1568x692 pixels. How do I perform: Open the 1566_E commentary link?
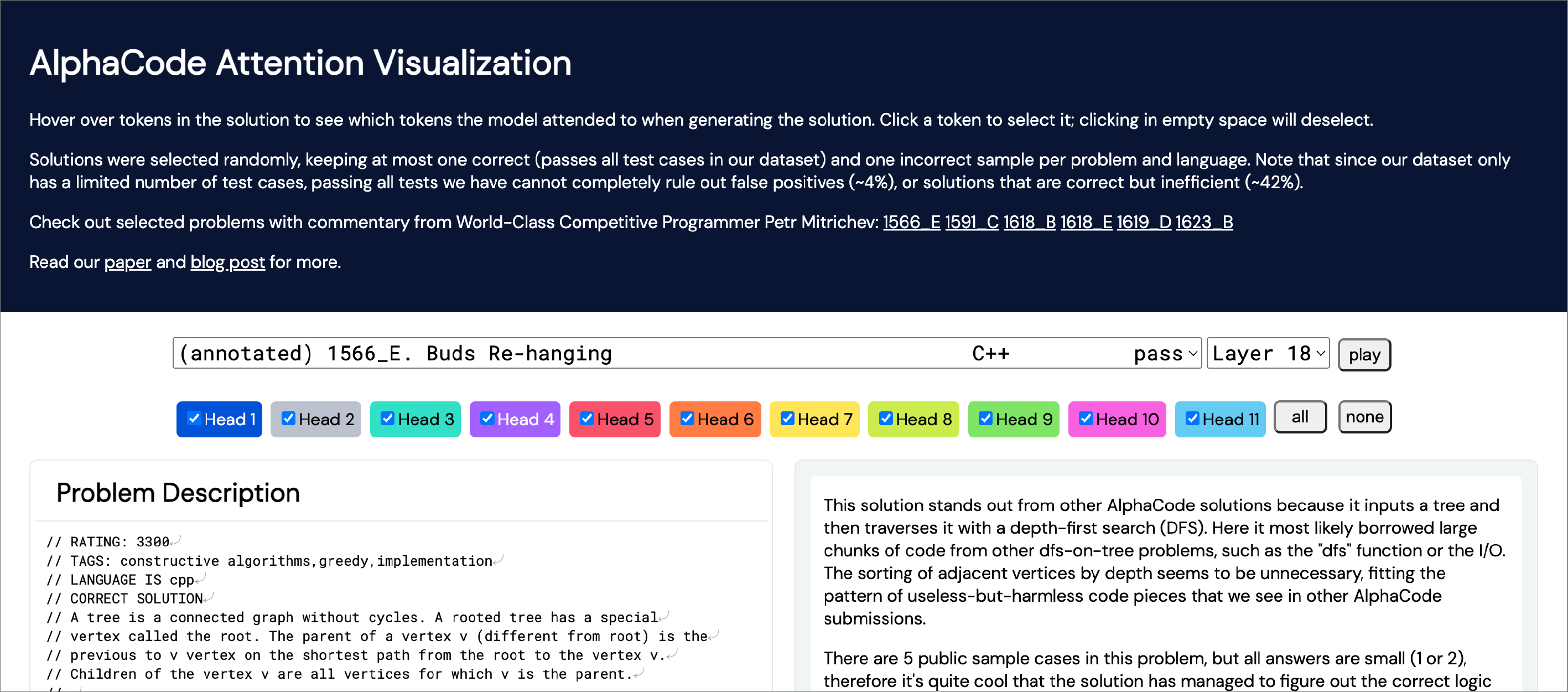coord(911,223)
